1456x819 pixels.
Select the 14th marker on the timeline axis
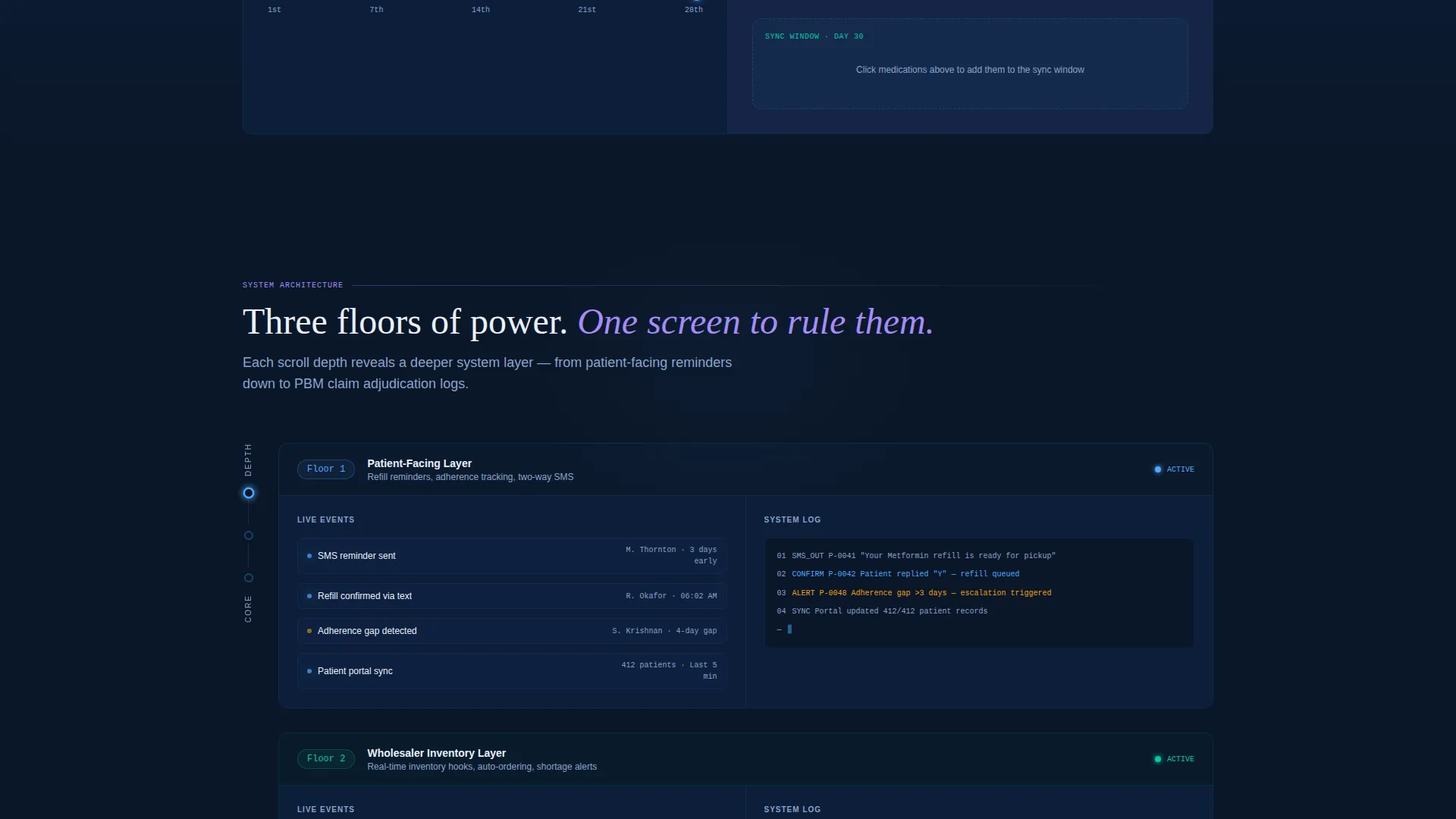tap(481, 10)
